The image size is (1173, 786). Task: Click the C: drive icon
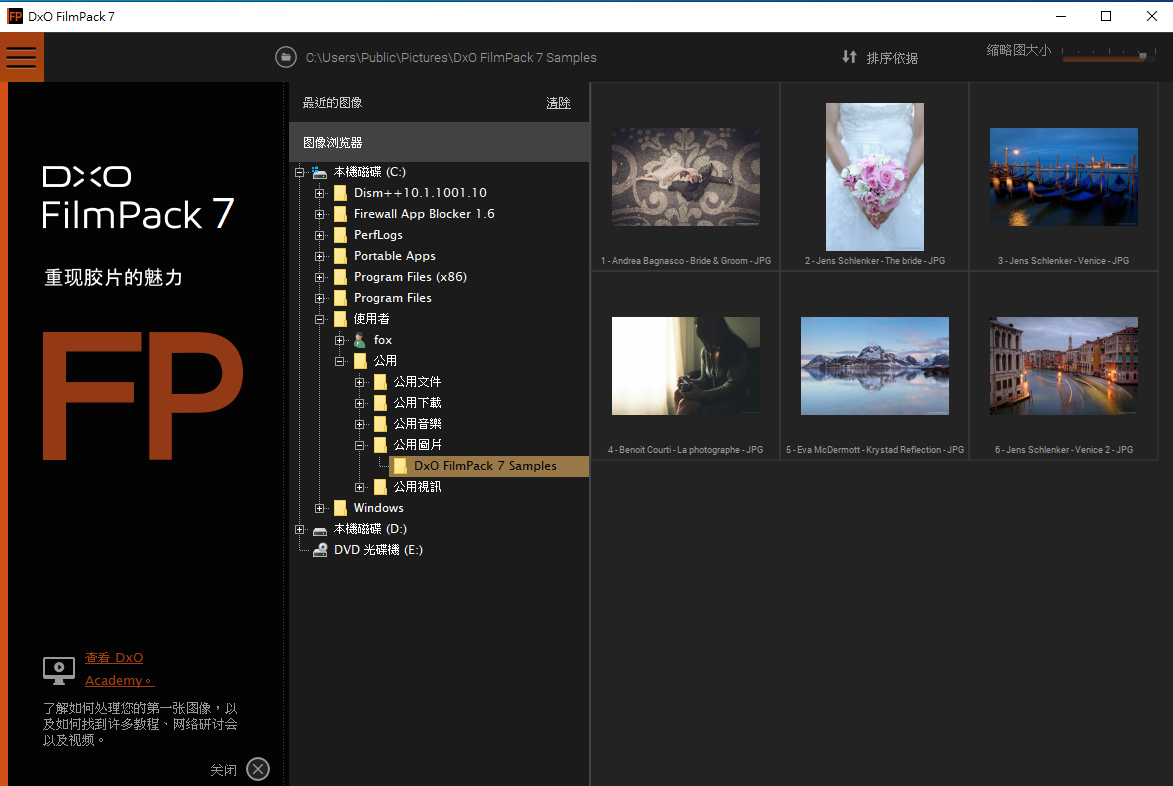(x=319, y=172)
